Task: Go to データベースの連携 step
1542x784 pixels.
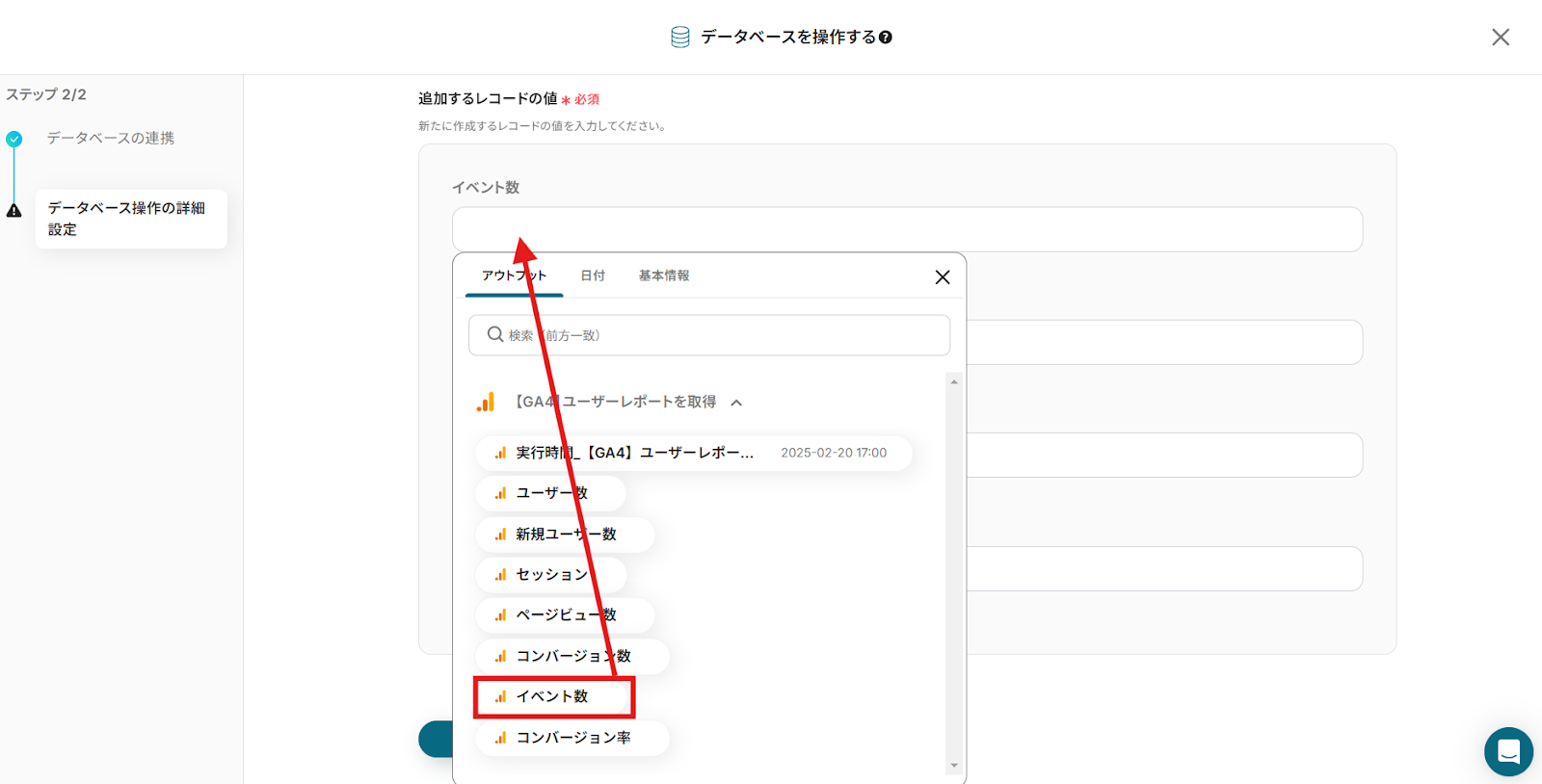Action: tap(111, 139)
